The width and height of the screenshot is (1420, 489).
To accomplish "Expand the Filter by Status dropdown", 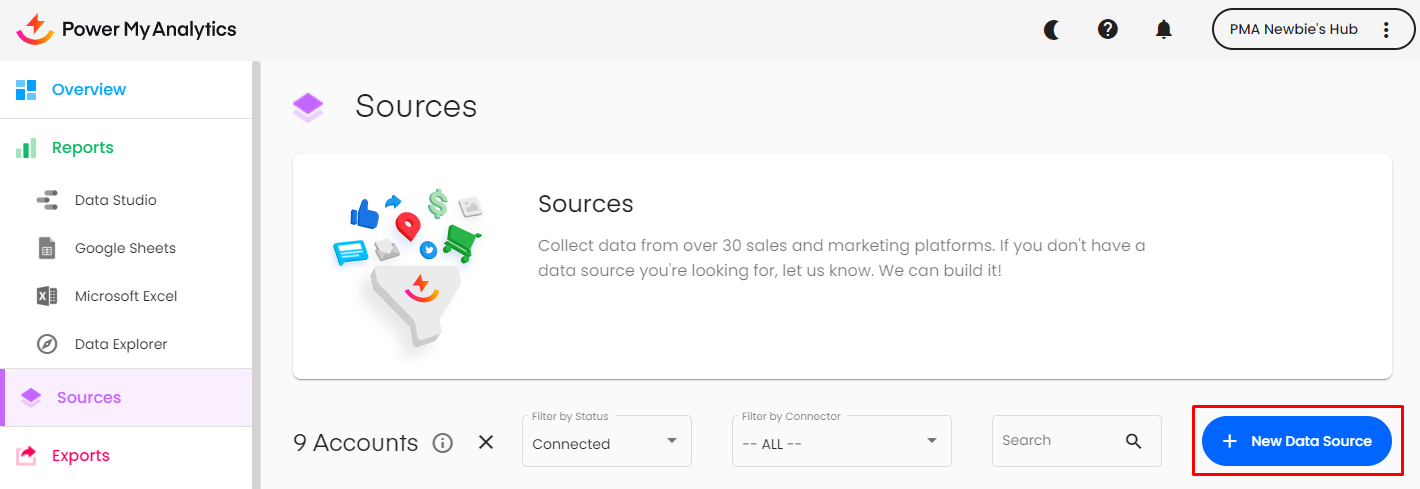I will [x=606, y=441].
